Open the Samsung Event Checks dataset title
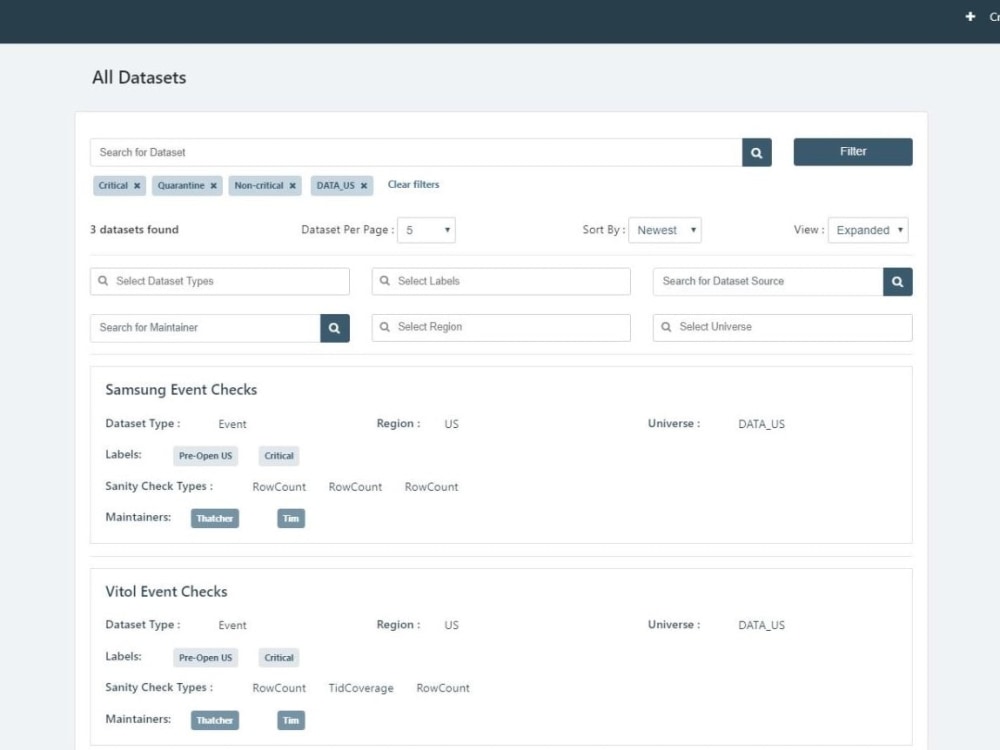Image resolution: width=1000 pixels, height=750 pixels. 181,390
